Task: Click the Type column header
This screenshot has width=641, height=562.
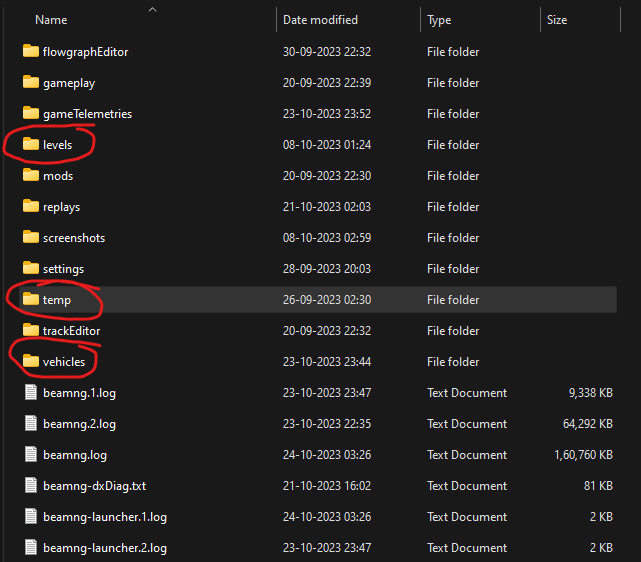Action: 439,20
